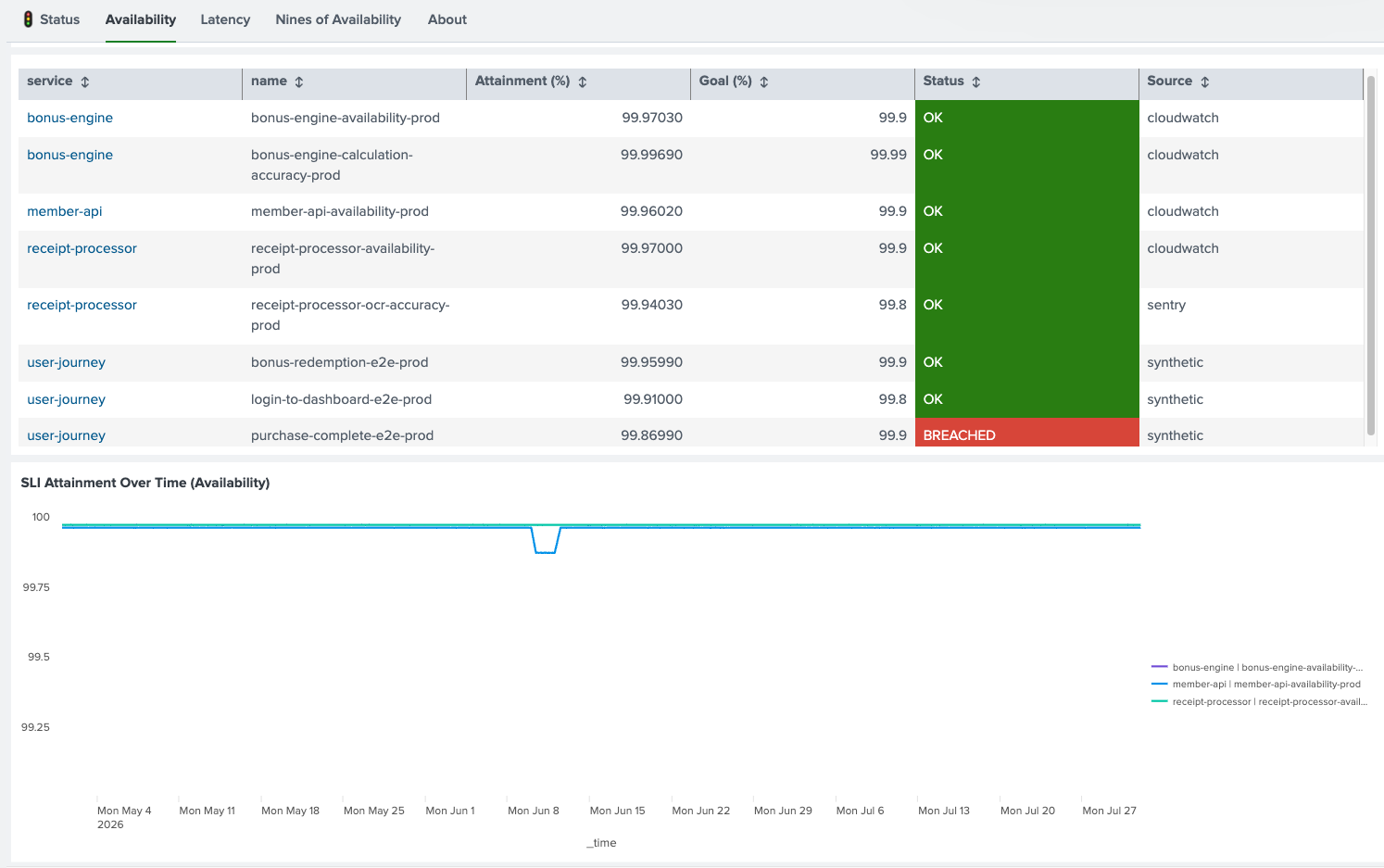Click the sort arrows beside name header
Image resolution: width=1384 pixels, height=868 pixels.
[x=299, y=82]
